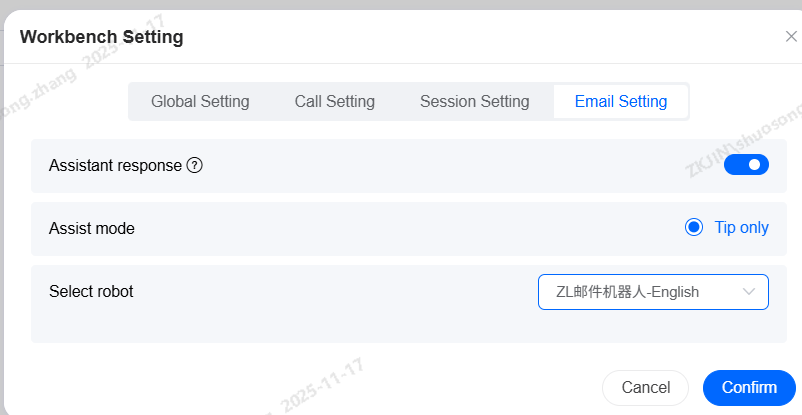
Task: Confirm the workbench settings
Action: tap(749, 388)
